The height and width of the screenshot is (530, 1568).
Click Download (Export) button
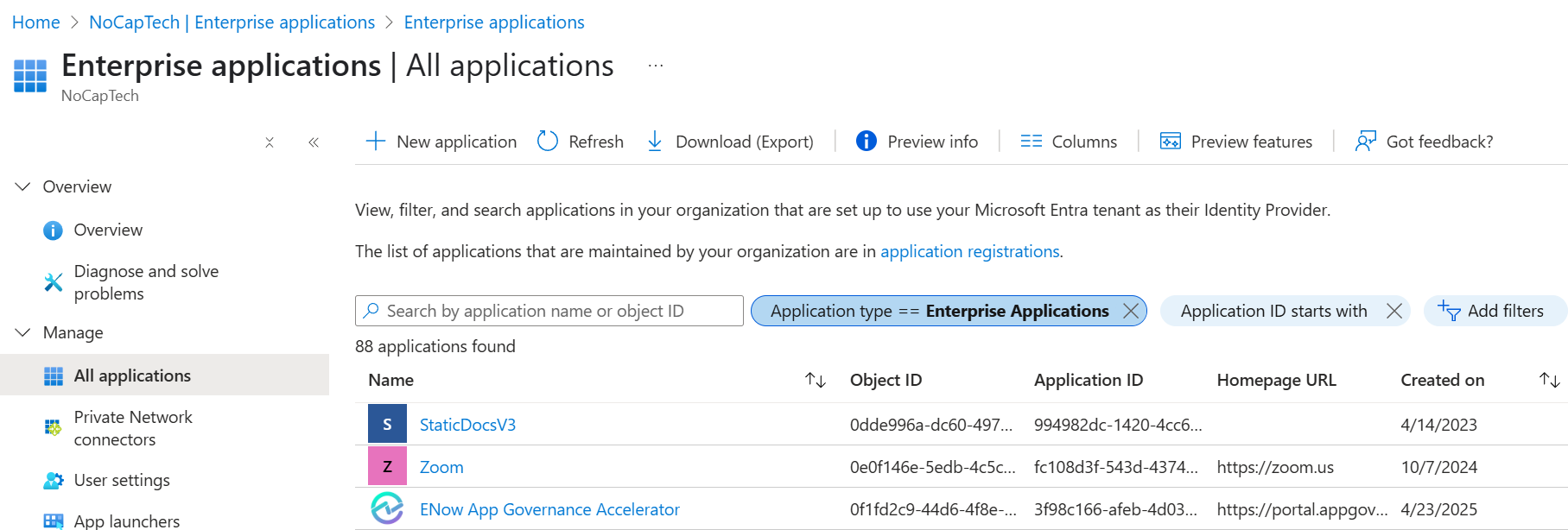click(x=730, y=142)
